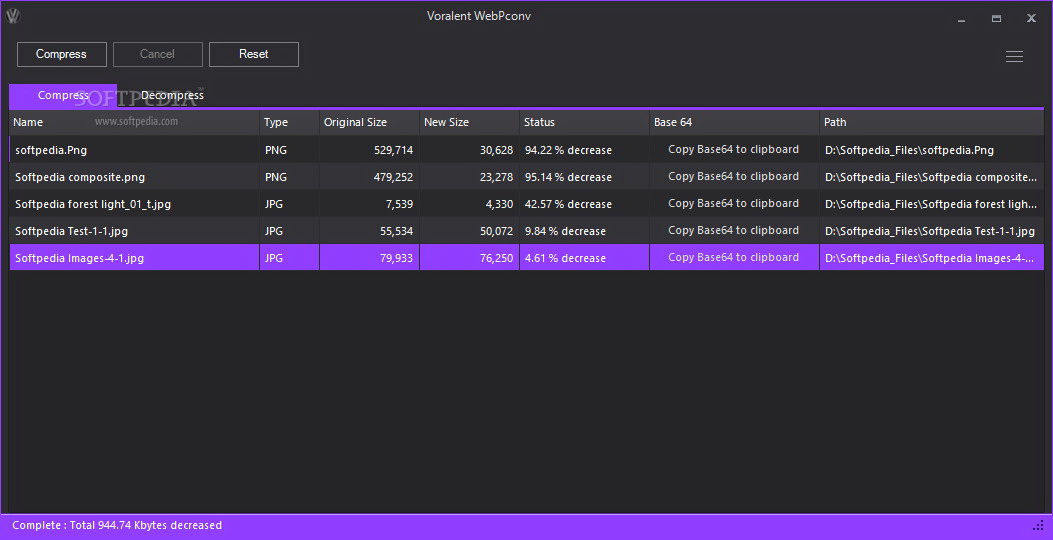Screen dimensions: 1053x540
Task: Click the Reset button
Action: pyautogui.click(x=253, y=54)
